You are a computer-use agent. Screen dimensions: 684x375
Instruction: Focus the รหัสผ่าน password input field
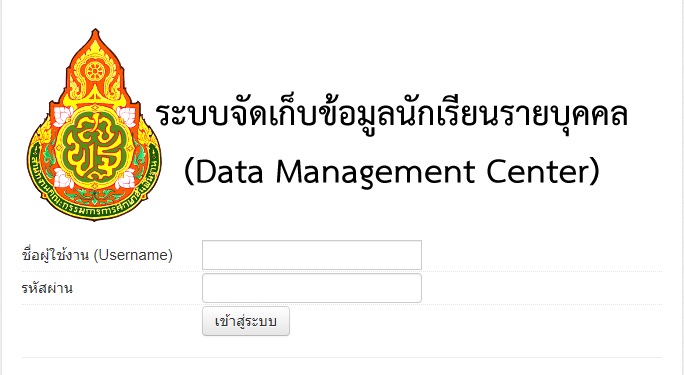(x=312, y=288)
